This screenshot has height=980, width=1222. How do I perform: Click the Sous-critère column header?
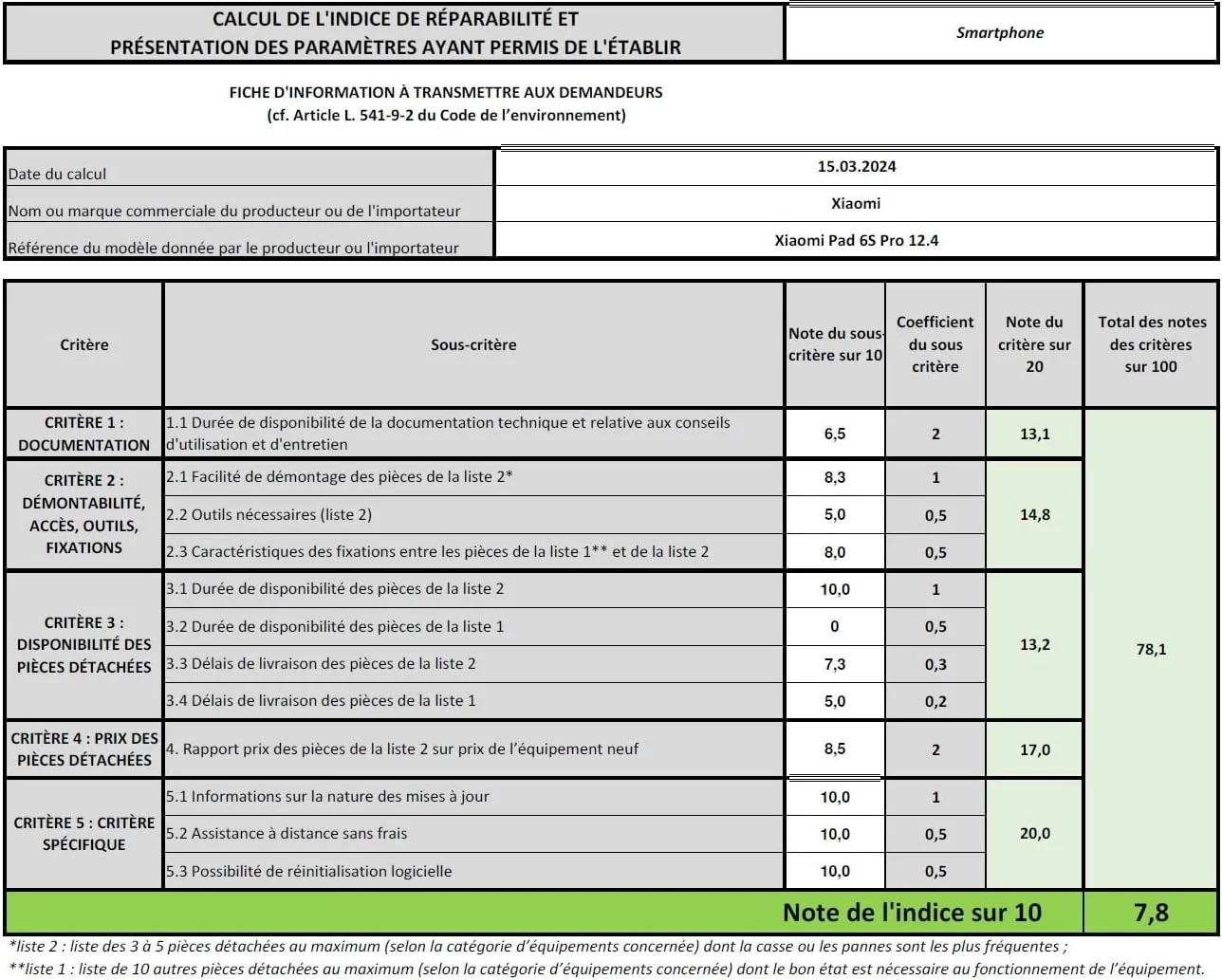pos(473,345)
